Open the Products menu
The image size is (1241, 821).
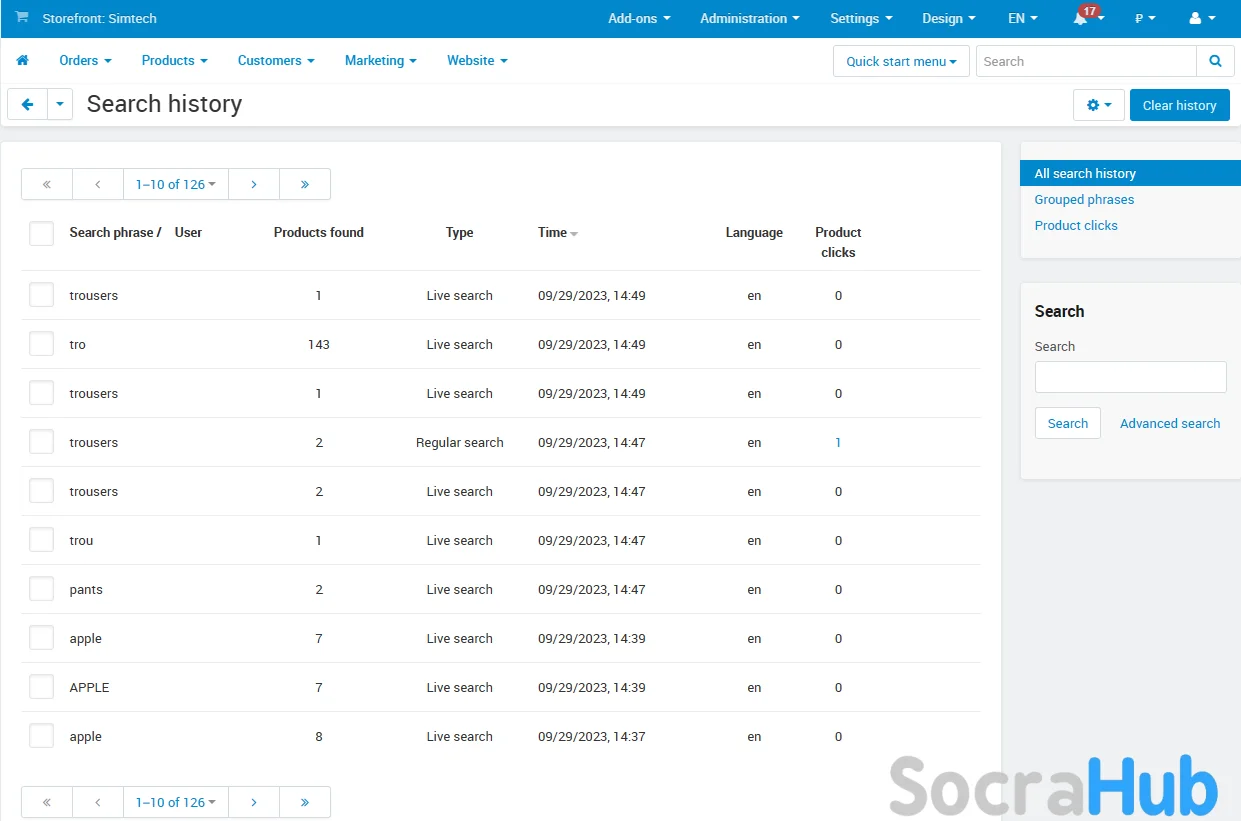click(174, 61)
